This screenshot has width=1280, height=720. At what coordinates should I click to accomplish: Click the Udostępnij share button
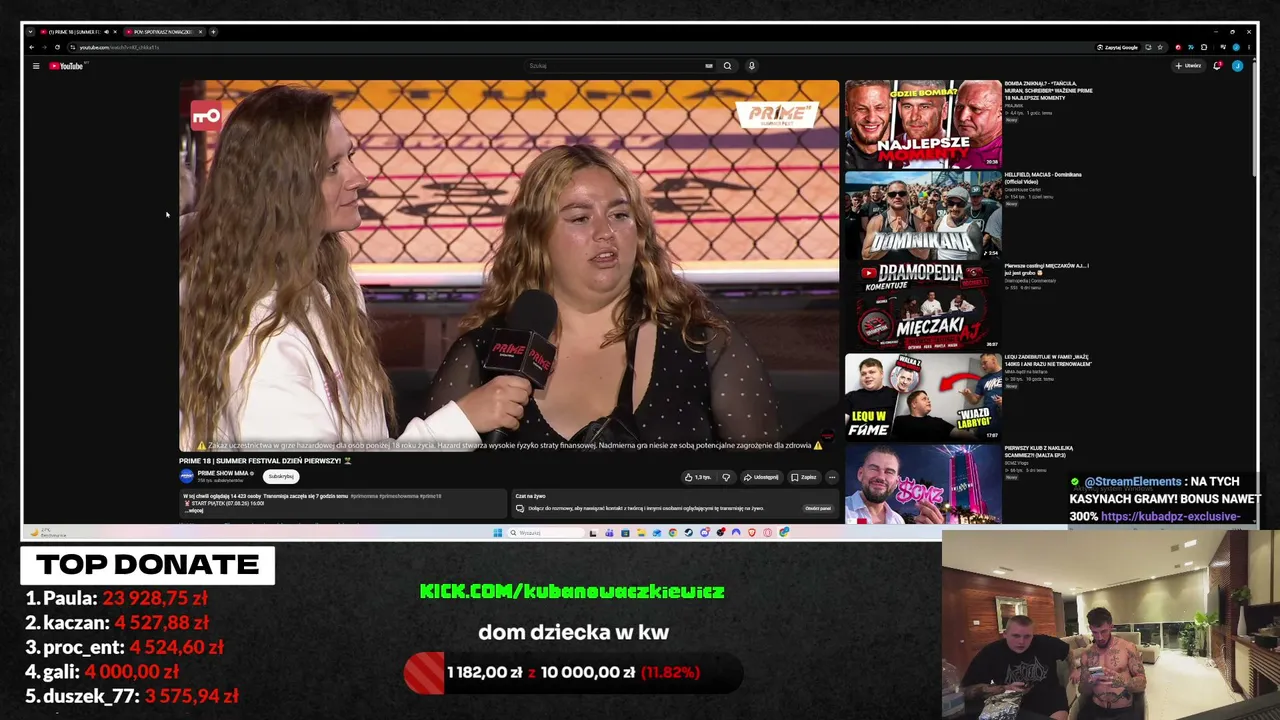pyautogui.click(x=761, y=477)
